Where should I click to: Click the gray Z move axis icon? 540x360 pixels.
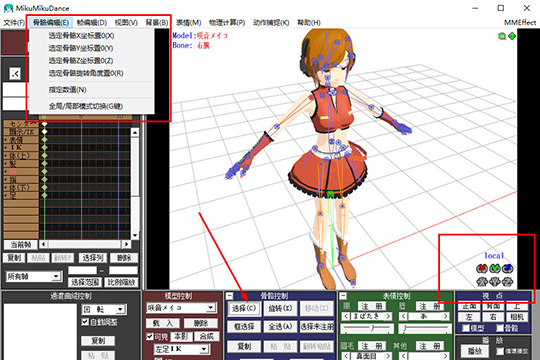click(x=508, y=282)
